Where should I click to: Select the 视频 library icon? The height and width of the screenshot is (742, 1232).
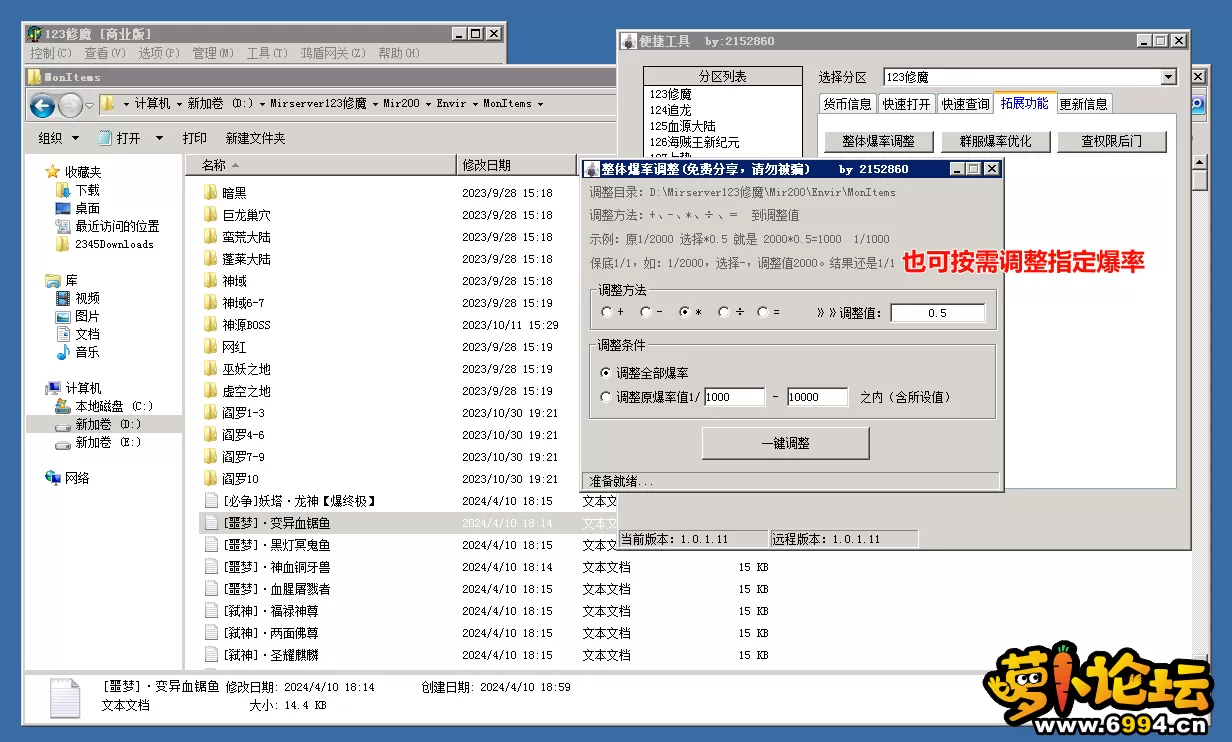coord(63,298)
